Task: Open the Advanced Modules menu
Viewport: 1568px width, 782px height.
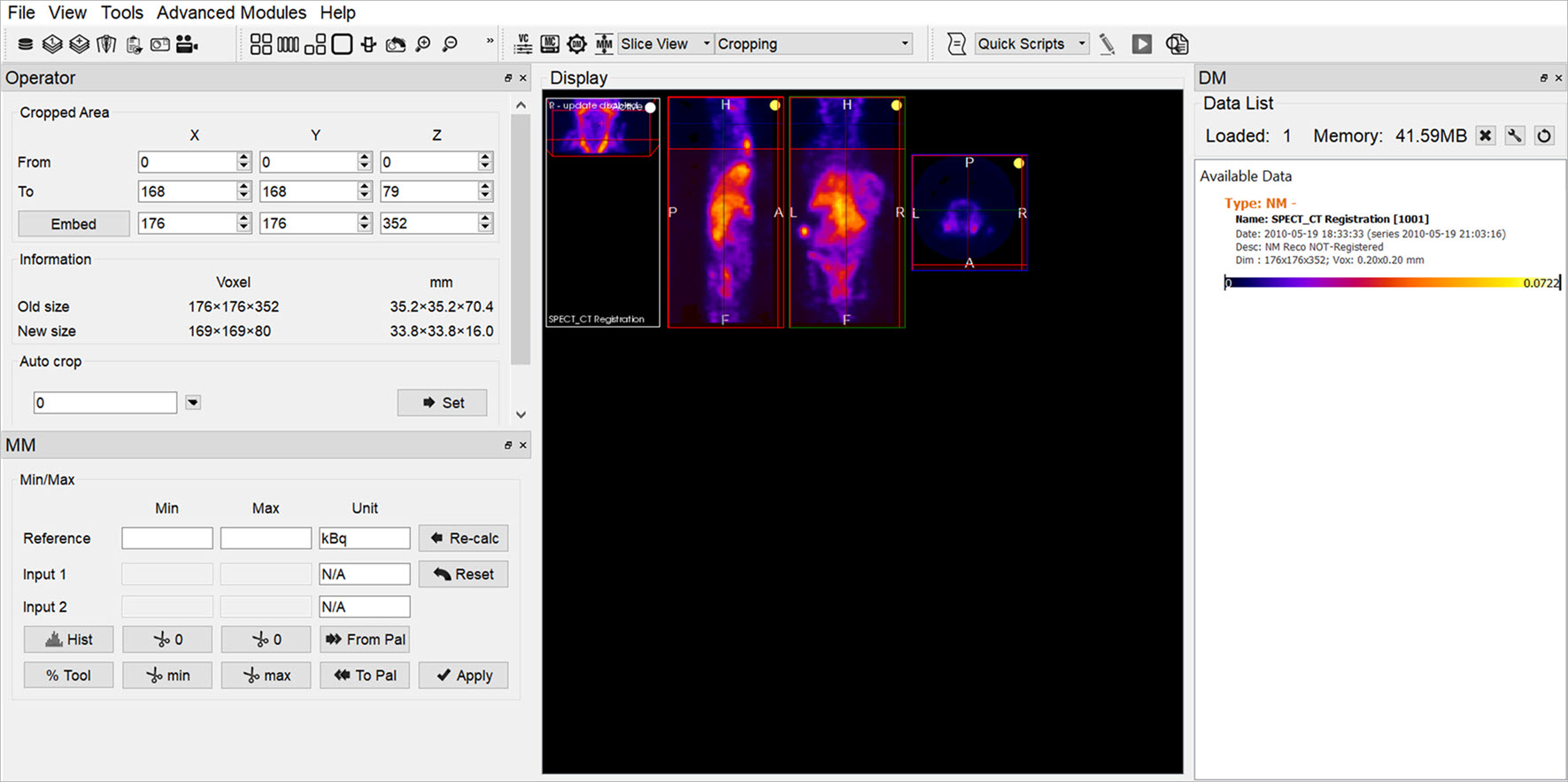Action: pos(231,12)
